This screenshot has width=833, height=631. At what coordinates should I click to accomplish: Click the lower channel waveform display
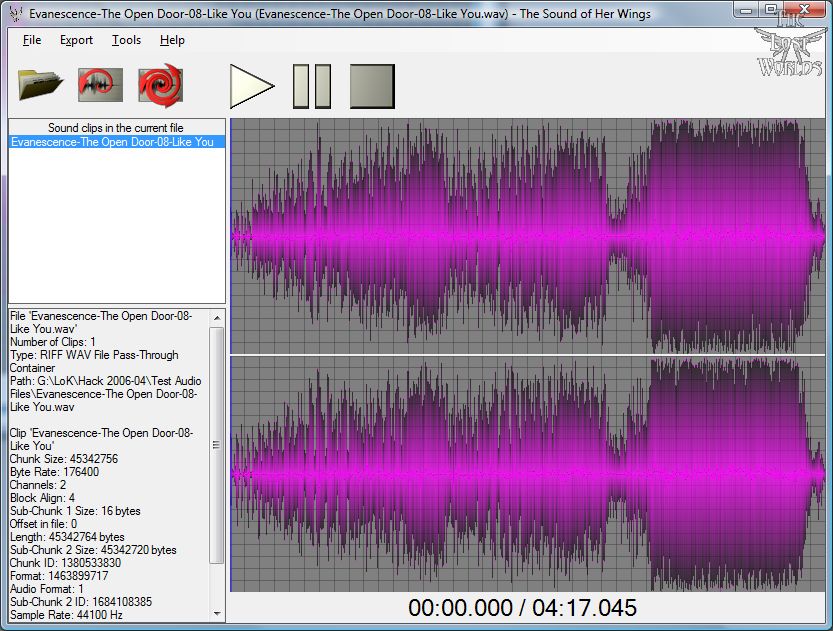pos(528,474)
